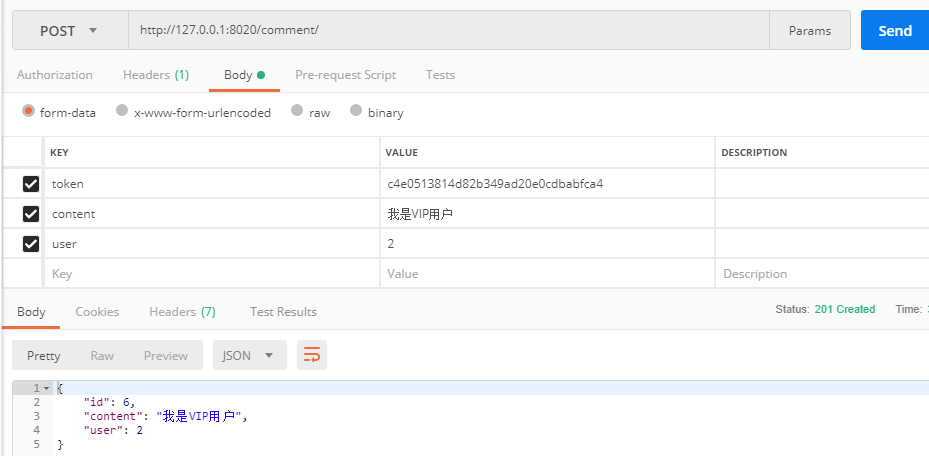Open the response Headers (7) tab

tap(182, 312)
